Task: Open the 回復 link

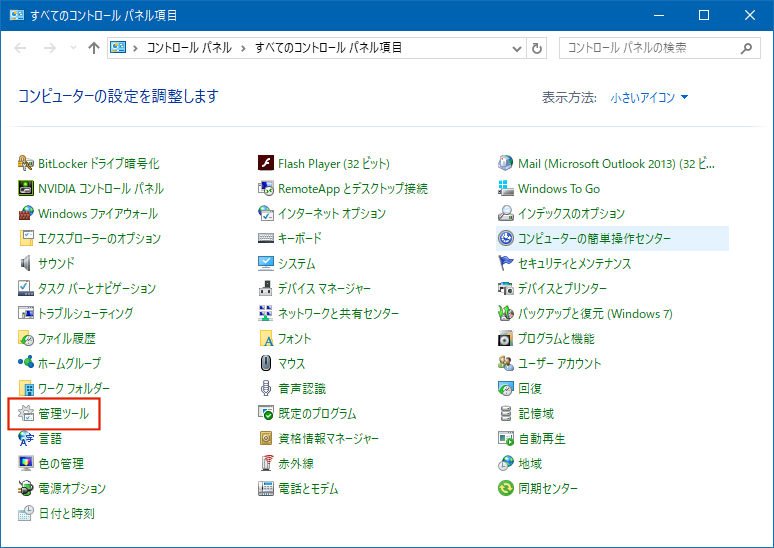Action: coord(530,389)
